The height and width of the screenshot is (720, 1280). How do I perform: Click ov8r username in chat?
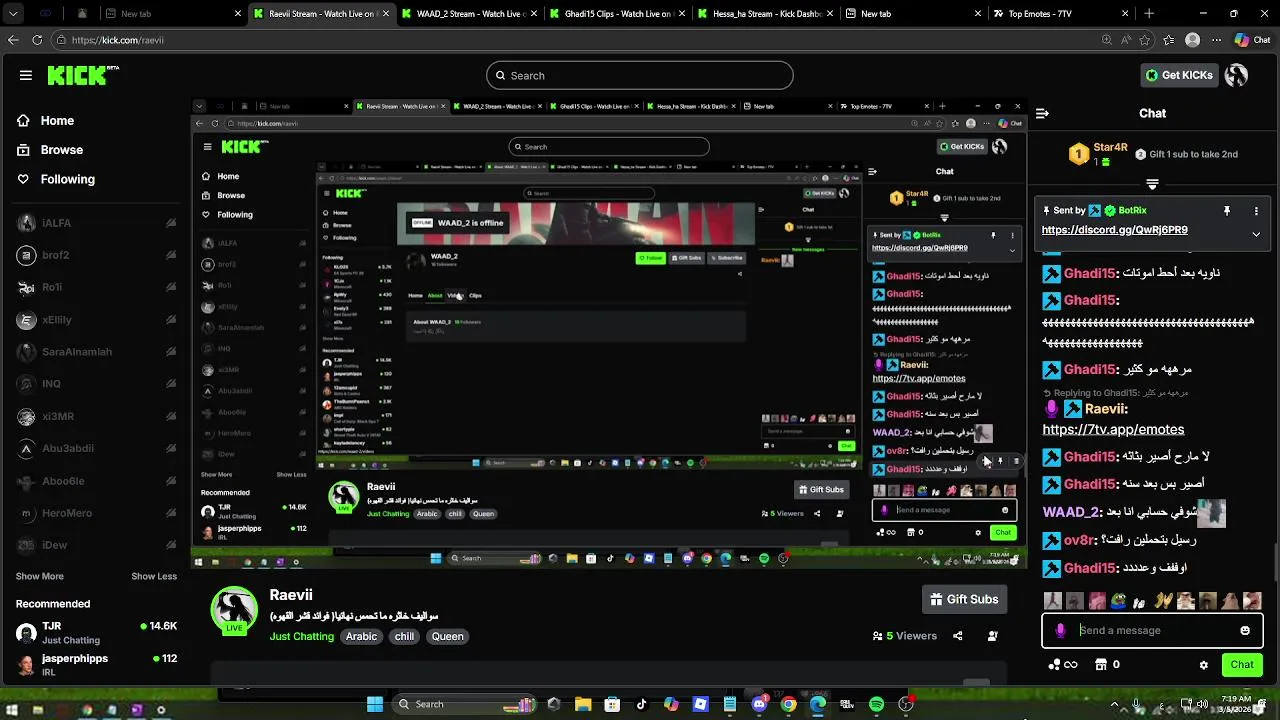tap(1080, 540)
